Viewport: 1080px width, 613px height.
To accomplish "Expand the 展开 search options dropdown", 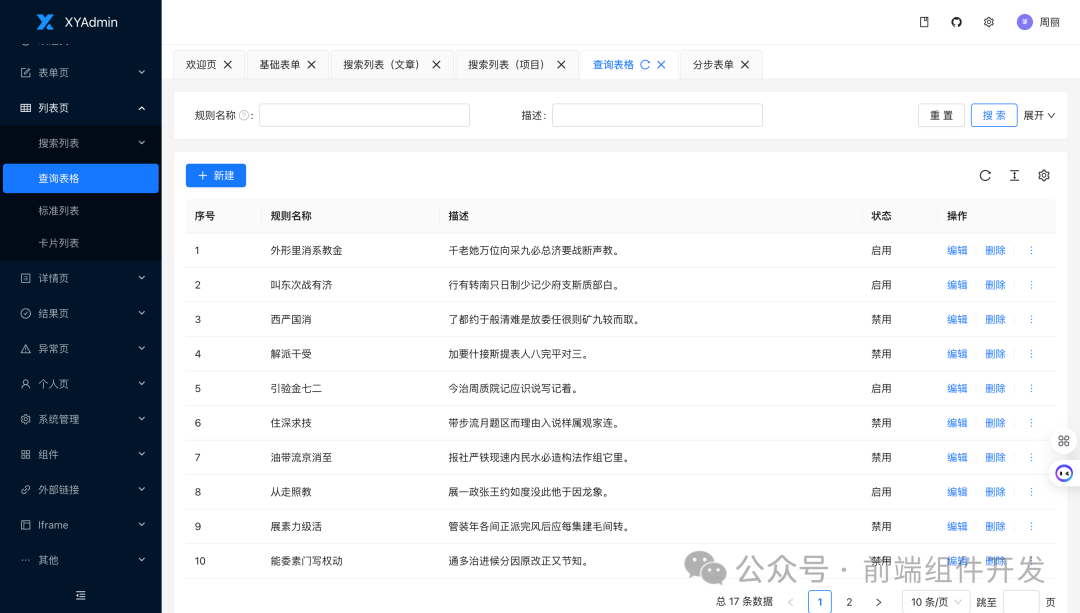I will pos(1040,114).
